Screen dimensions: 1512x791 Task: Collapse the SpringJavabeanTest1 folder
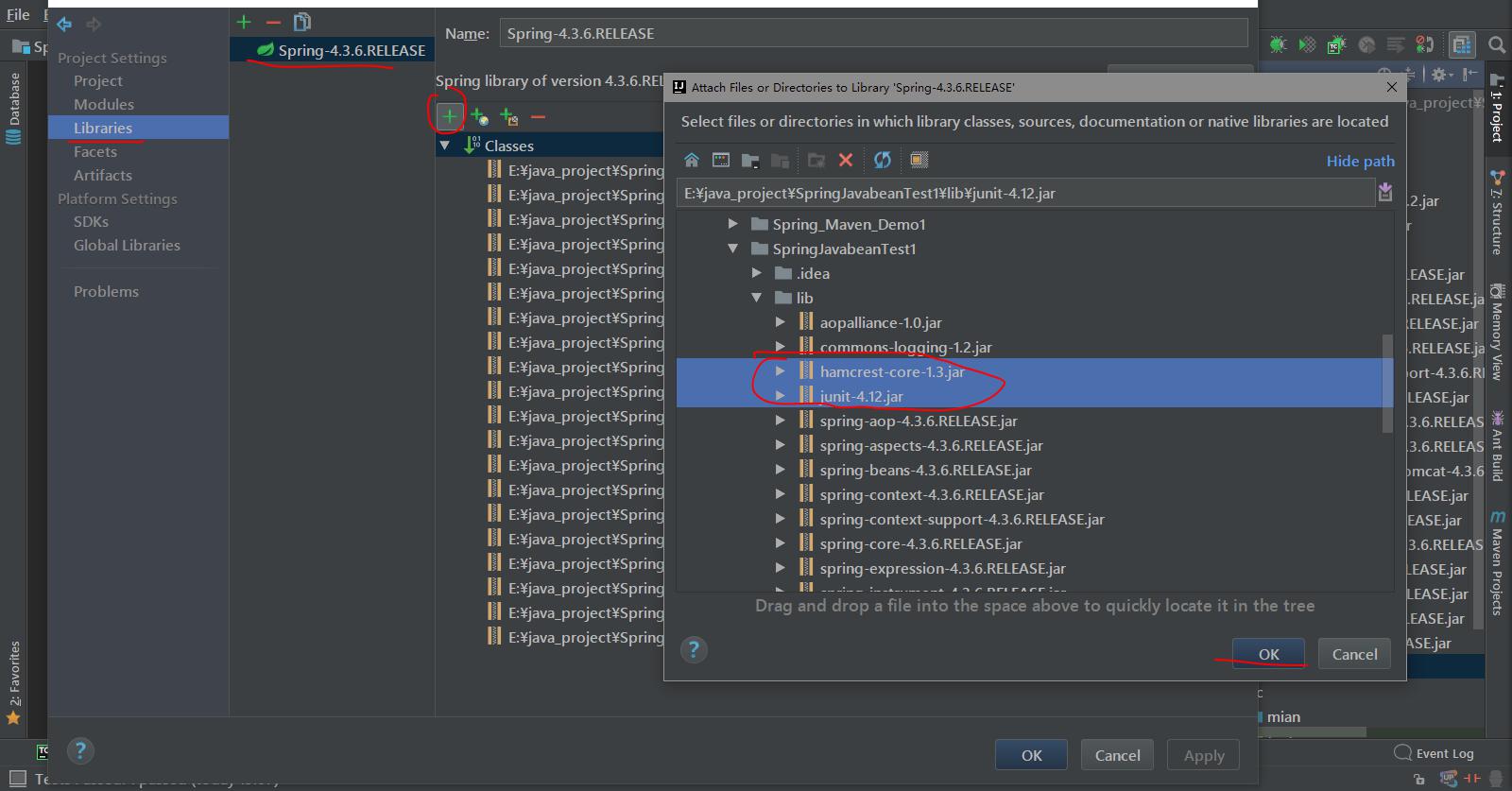(732, 249)
